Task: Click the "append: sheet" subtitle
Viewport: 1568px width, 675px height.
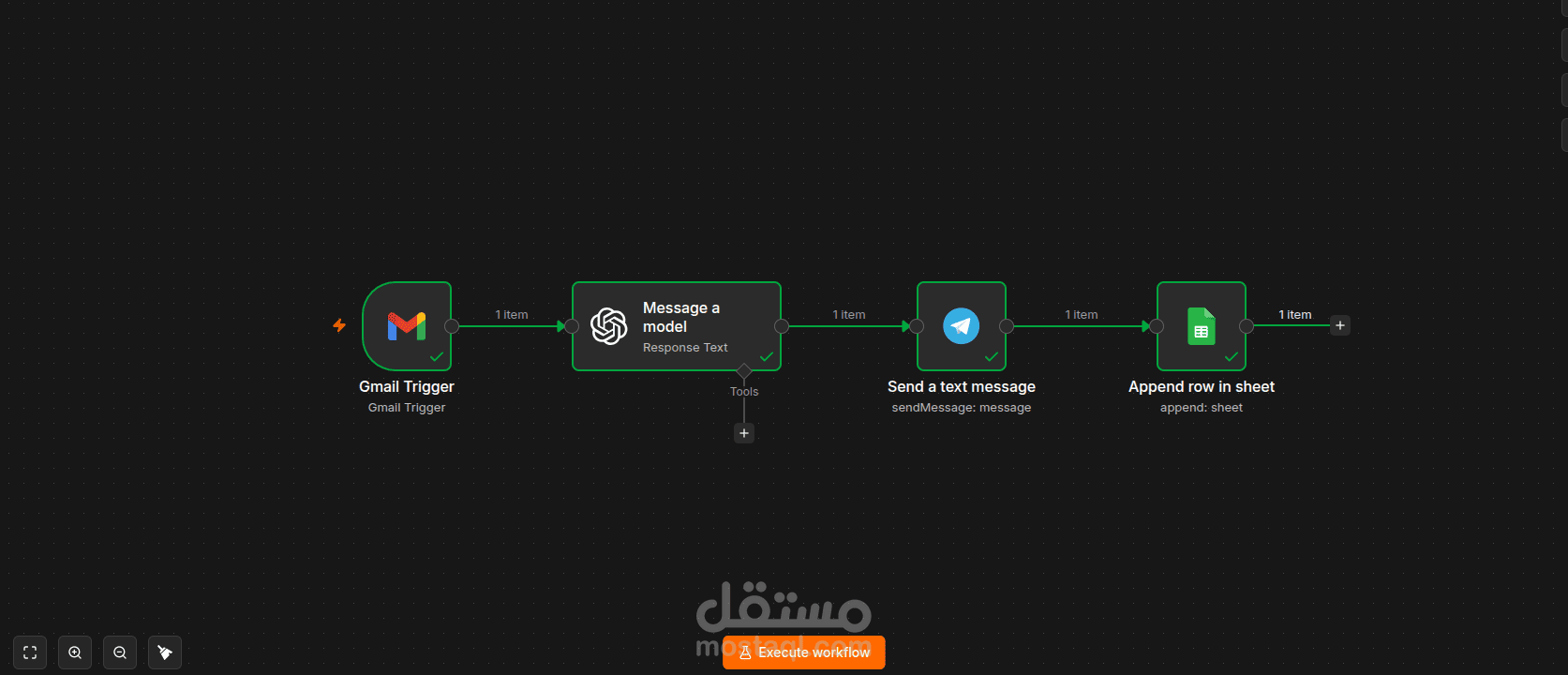Action: (x=1202, y=408)
